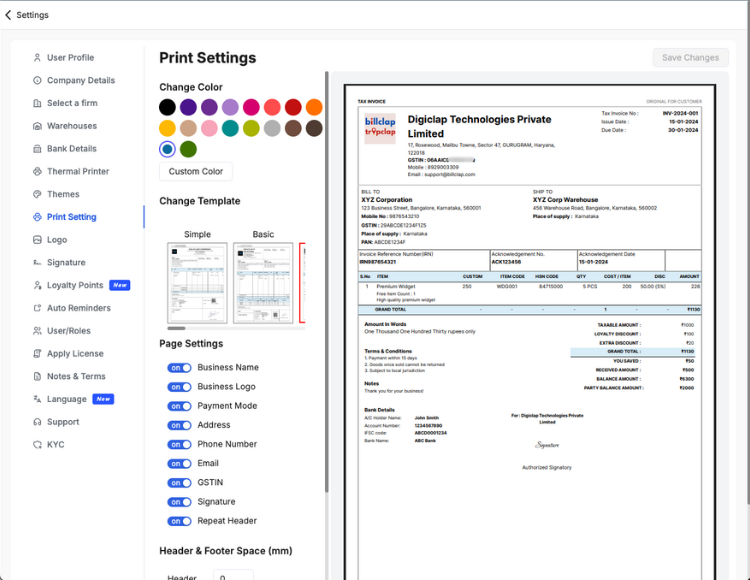The width and height of the screenshot is (750, 580).
Task: Open Auto Reminders settings
Action: click(x=78, y=308)
